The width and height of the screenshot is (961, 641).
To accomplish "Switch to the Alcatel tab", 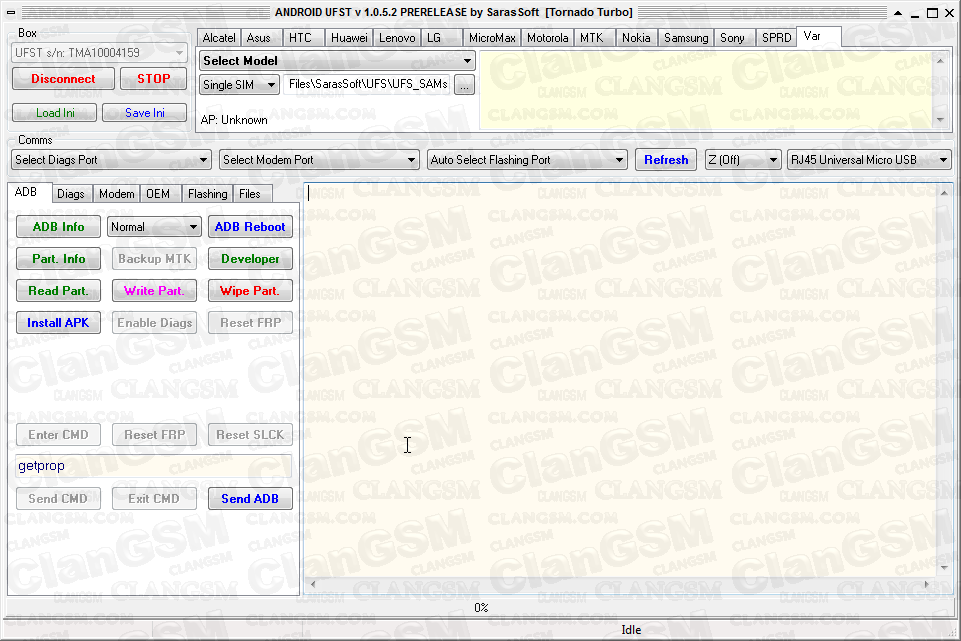I will tap(219, 38).
